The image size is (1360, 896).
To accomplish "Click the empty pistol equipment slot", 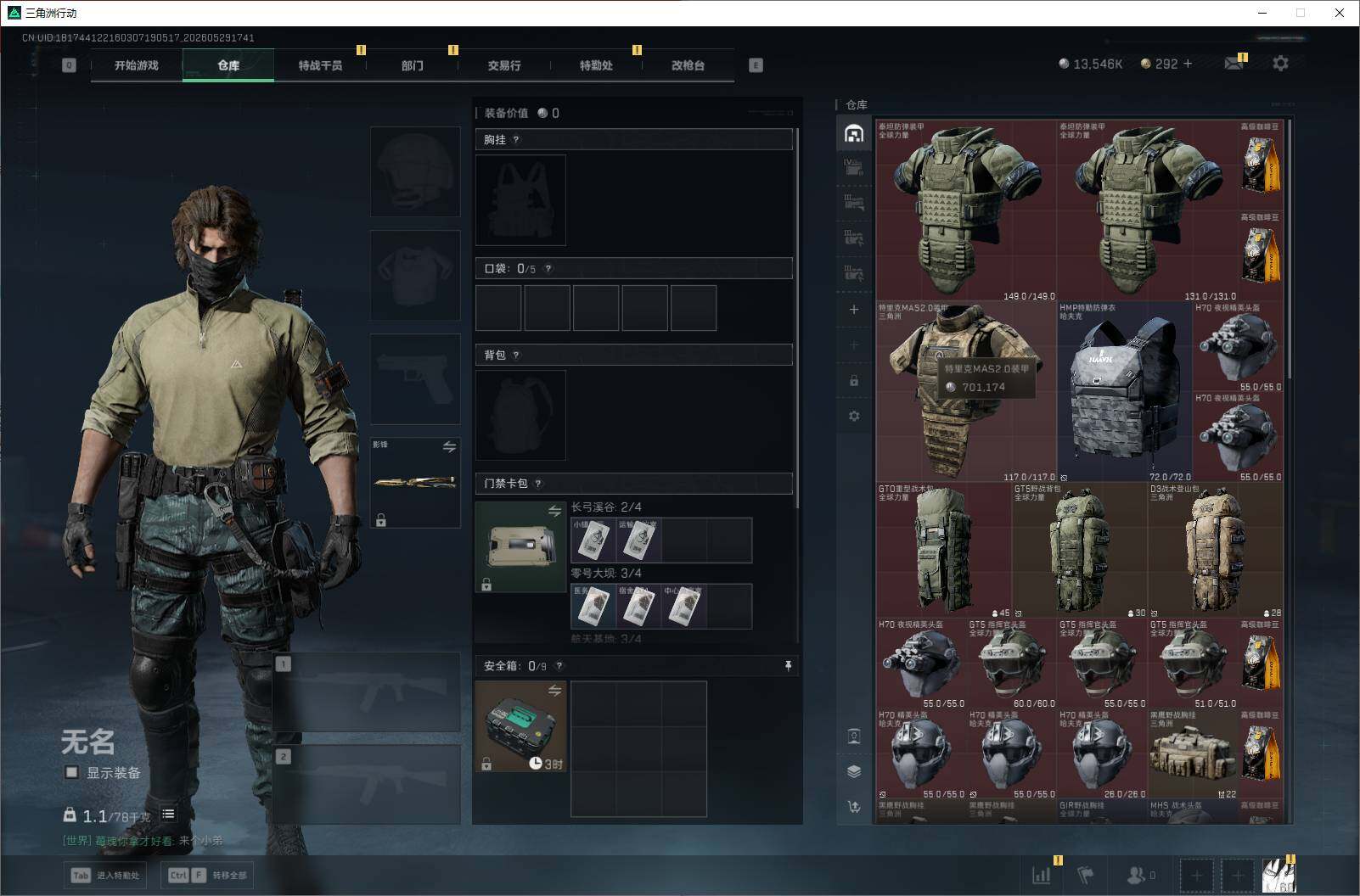I will 415,378.
